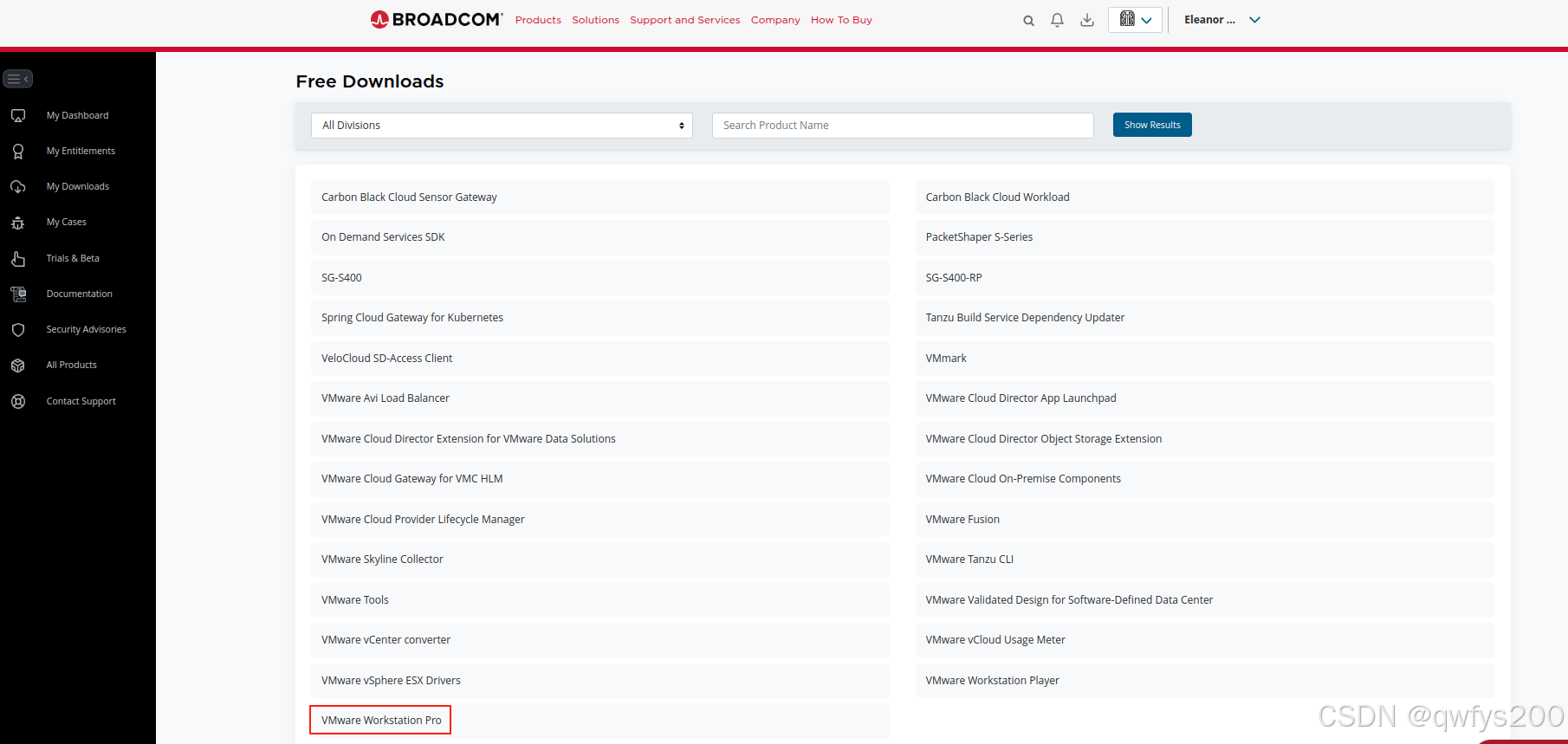
Task: Click the My Downloads cloud icon
Action: pyautogui.click(x=18, y=187)
